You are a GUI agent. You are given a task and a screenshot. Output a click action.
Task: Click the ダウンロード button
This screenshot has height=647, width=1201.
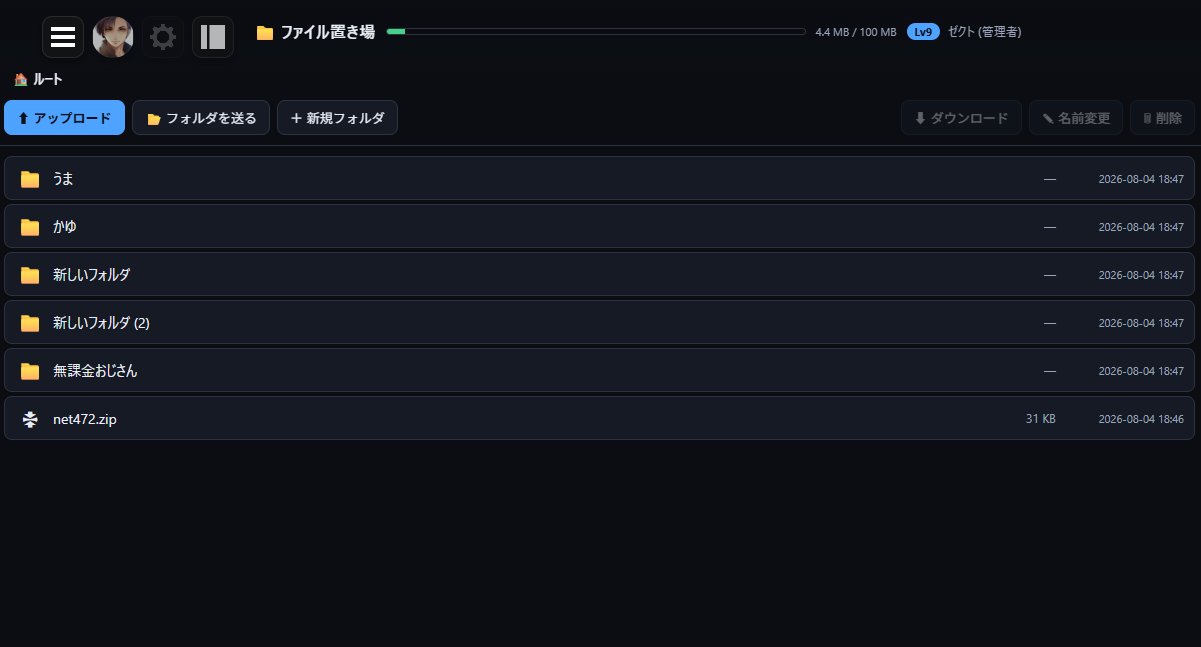[961, 117]
